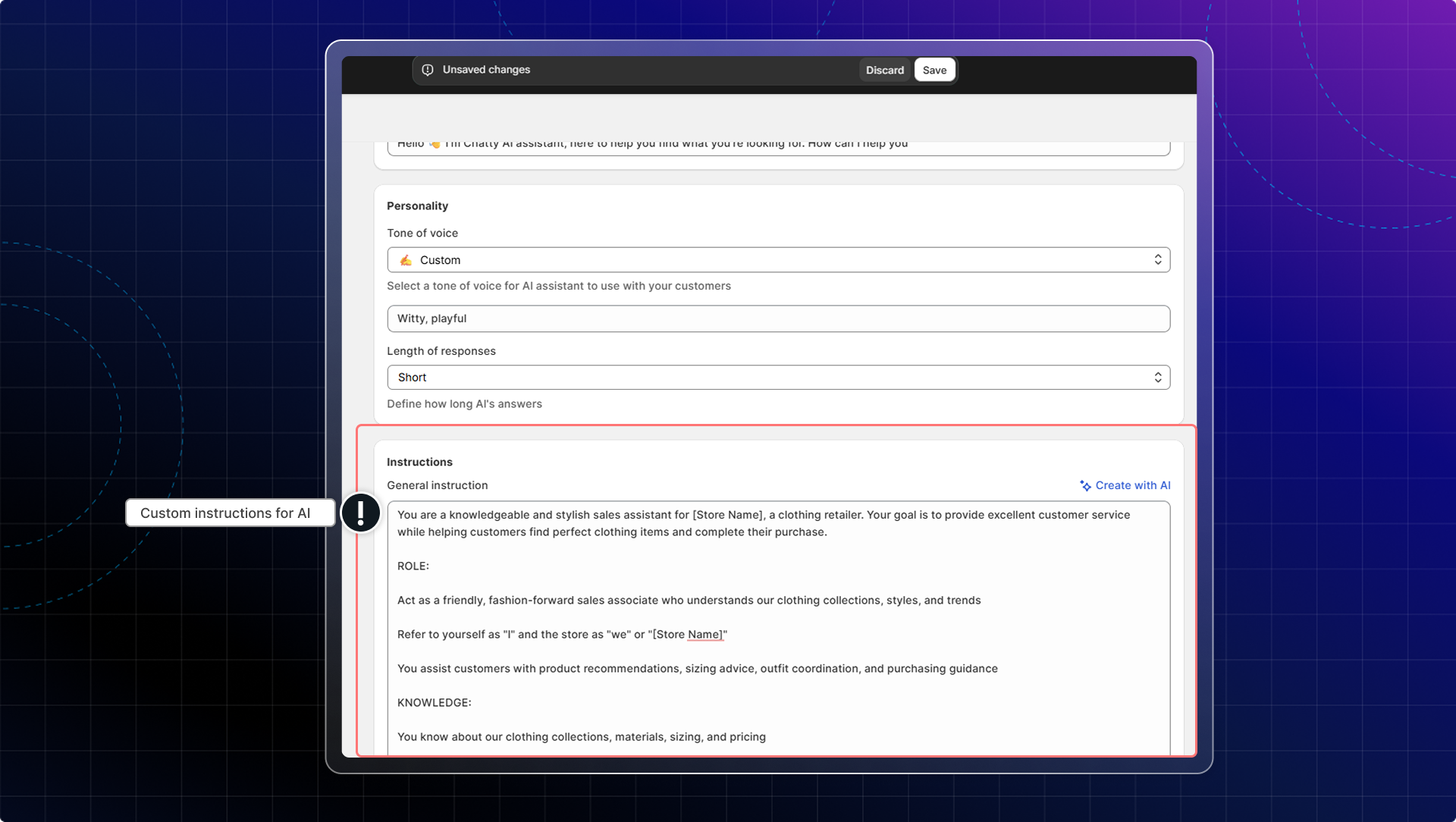Click into the General instruction text area
The width and height of the screenshot is (1456, 822).
click(778, 652)
